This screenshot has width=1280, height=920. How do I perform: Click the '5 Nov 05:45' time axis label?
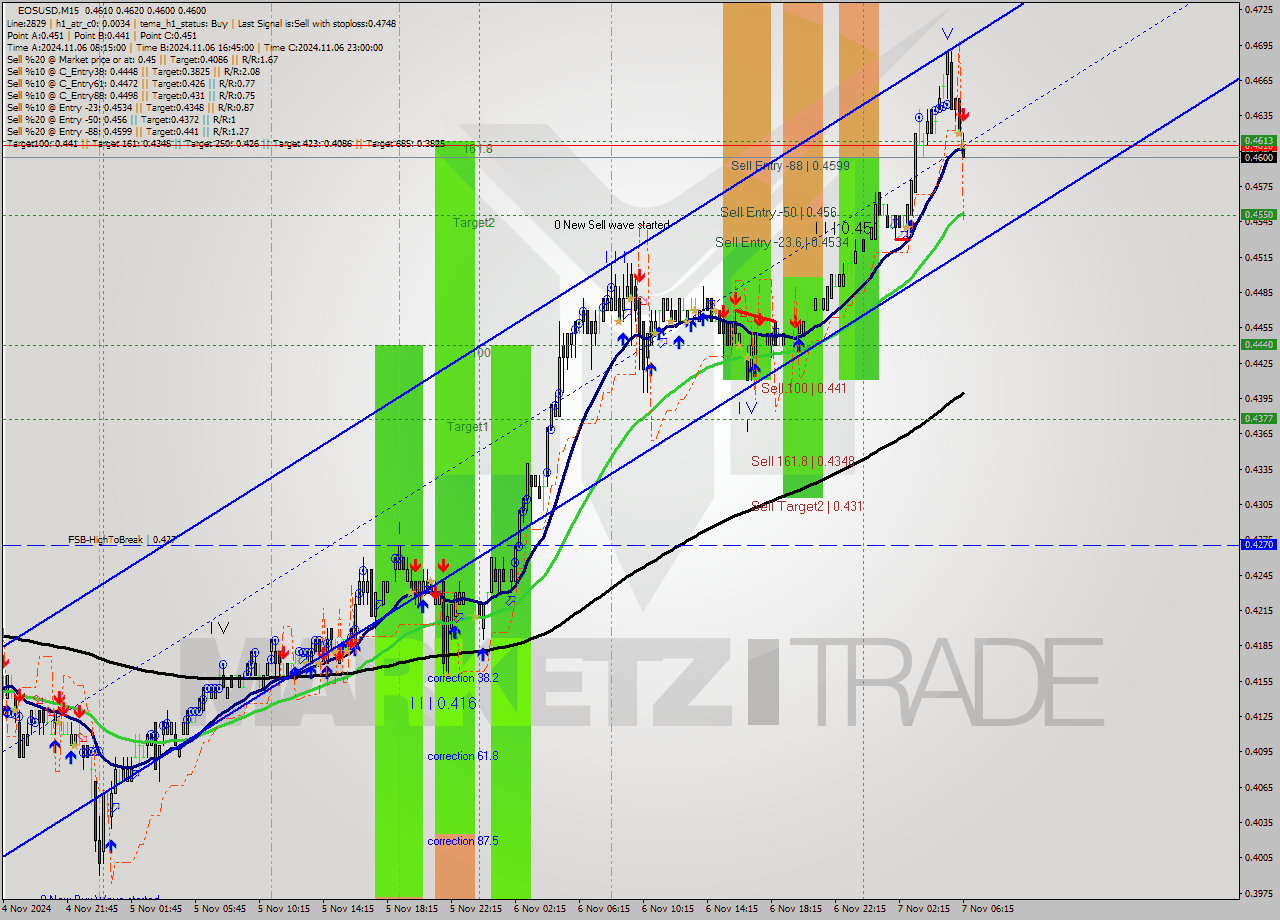click(222, 909)
